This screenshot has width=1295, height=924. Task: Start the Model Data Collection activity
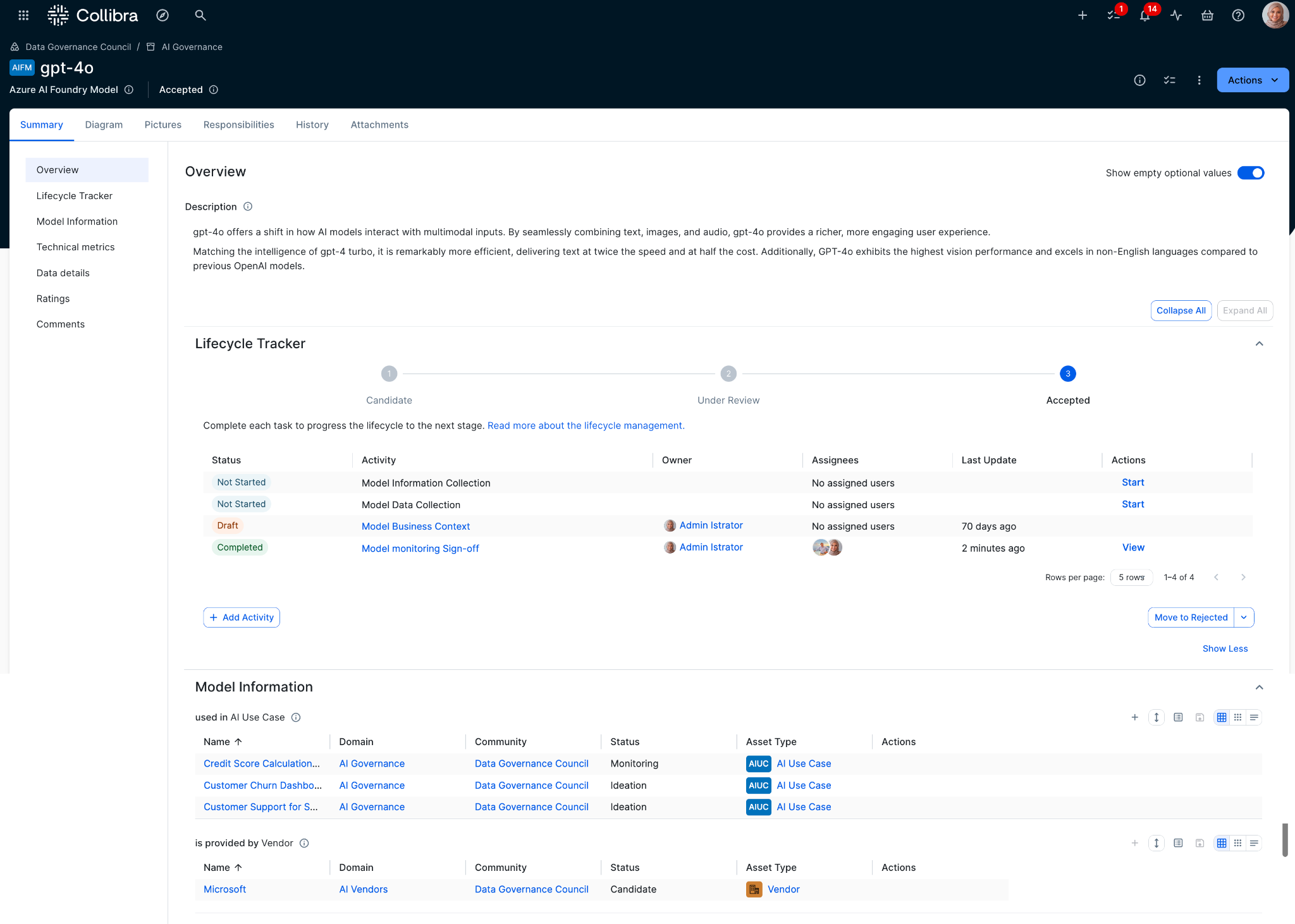pos(1132,504)
